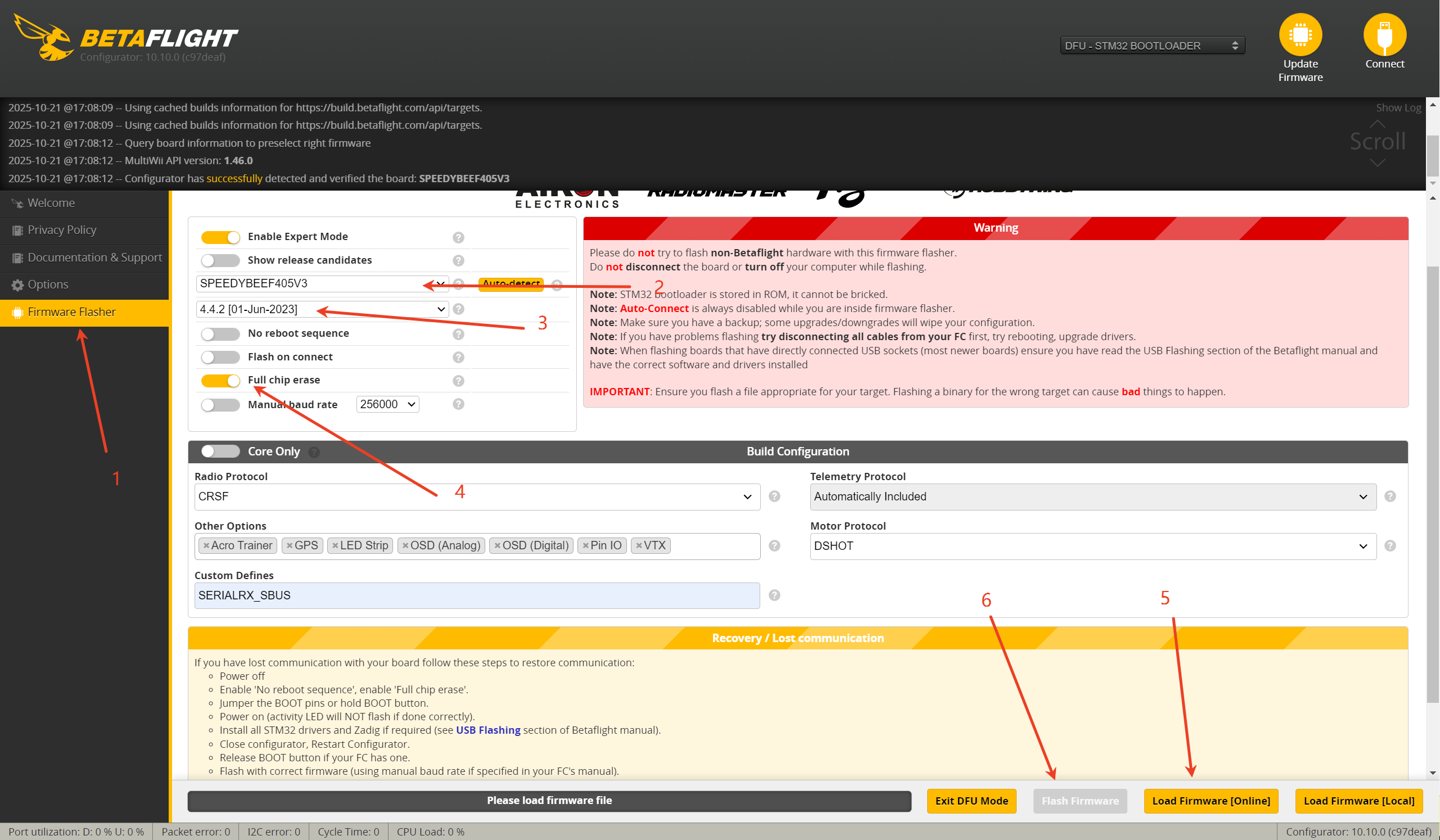Image resolution: width=1440 pixels, height=840 pixels.
Task: Click help icon next to Radio Protocol
Action: pos(774,496)
